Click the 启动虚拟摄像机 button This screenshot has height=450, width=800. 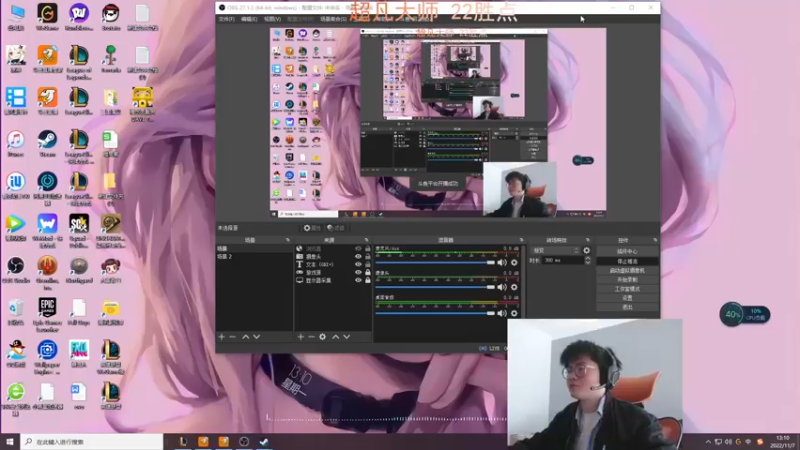tap(627, 270)
